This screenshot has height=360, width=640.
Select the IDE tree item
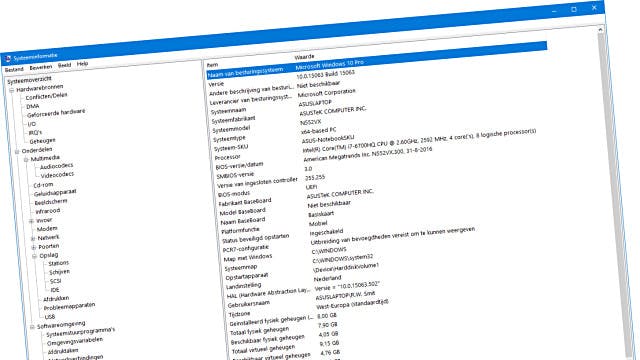[55, 290]
